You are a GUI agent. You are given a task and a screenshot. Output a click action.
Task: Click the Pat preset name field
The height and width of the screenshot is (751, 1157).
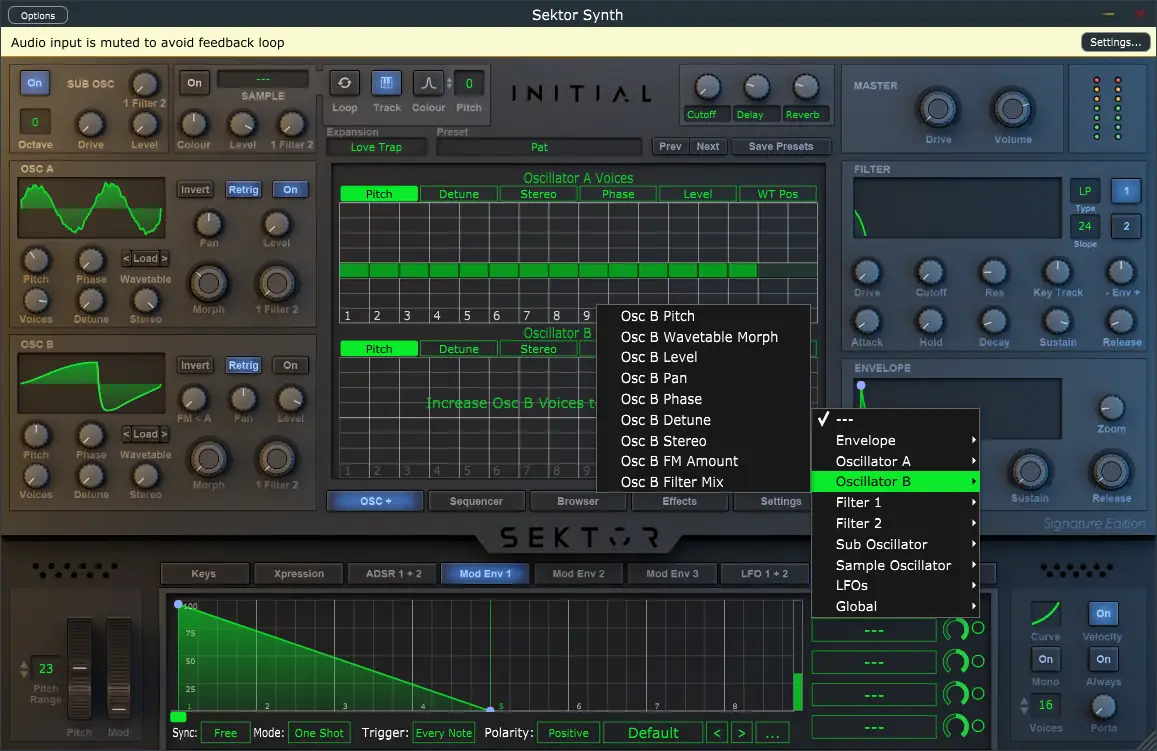click(x=539, y=147)
